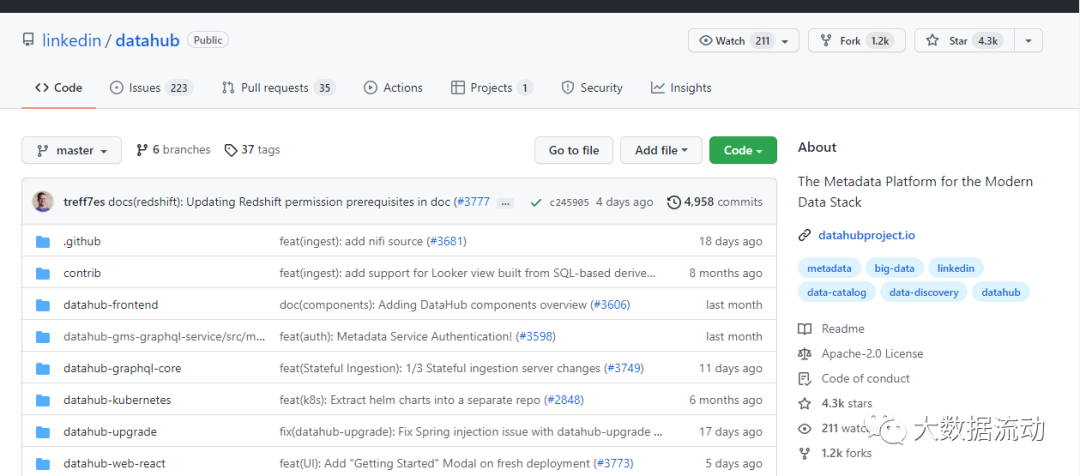Click the .github folder icon
1080x476 pixels.
[x=43, y=242]
